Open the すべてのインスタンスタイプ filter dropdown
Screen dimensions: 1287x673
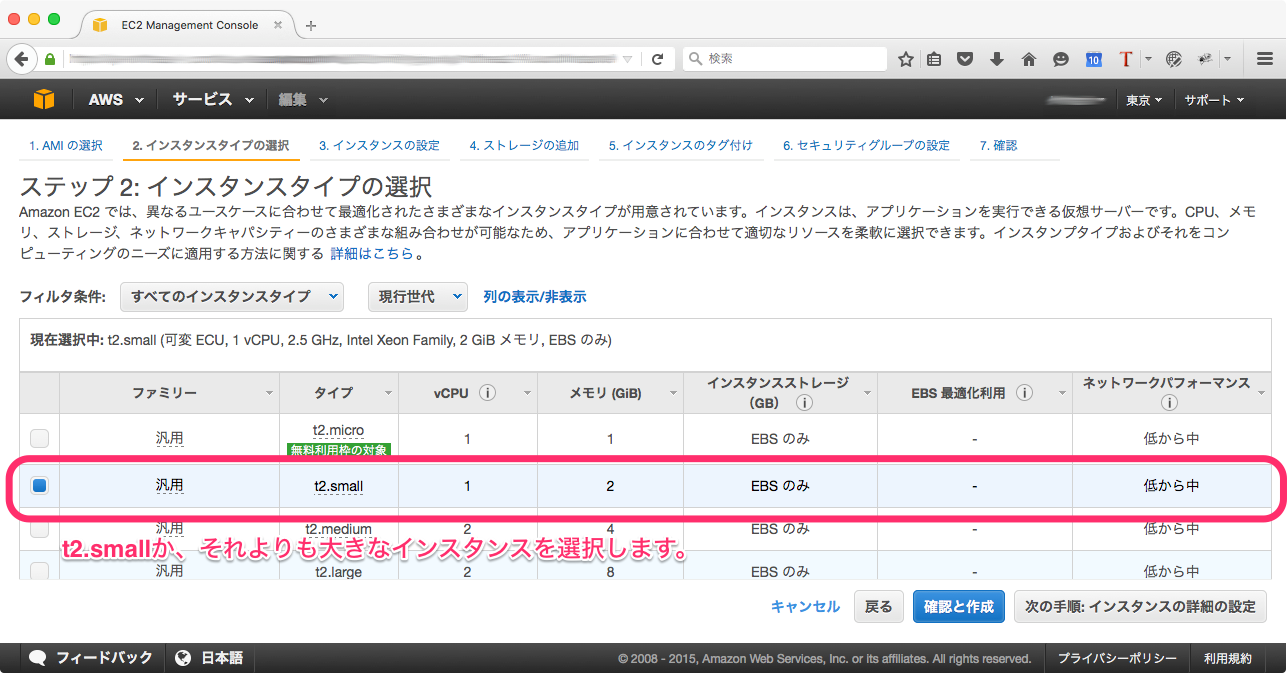point(232,296)
